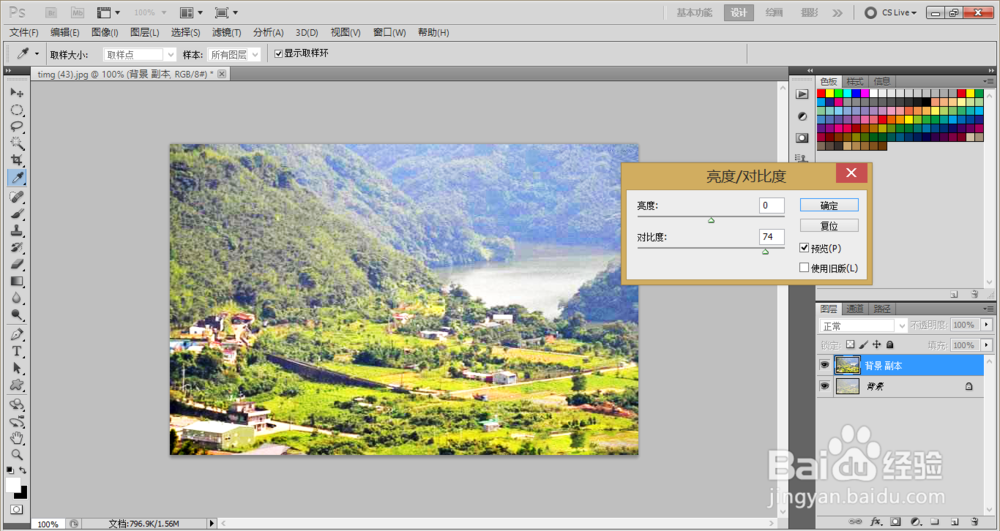
Task: Switch to the 通道 tab
Action: tap(855, 309)
